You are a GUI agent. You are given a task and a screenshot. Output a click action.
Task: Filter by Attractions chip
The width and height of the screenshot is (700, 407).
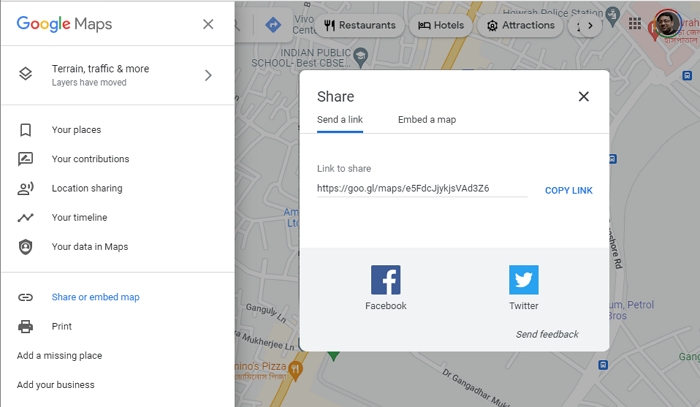[521, 25]
